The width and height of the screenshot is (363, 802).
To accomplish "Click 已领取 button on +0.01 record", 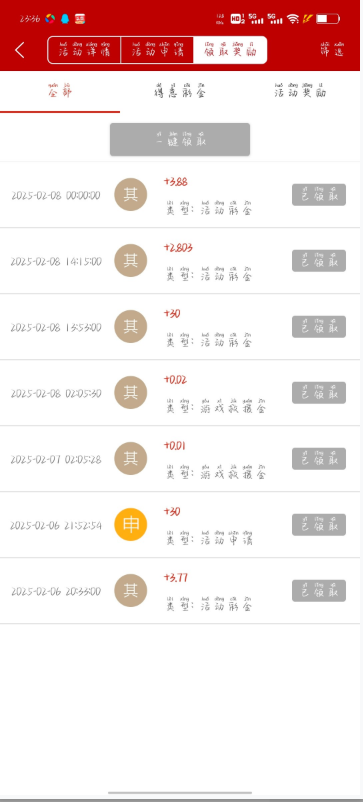I will click(x=319, y=458).
